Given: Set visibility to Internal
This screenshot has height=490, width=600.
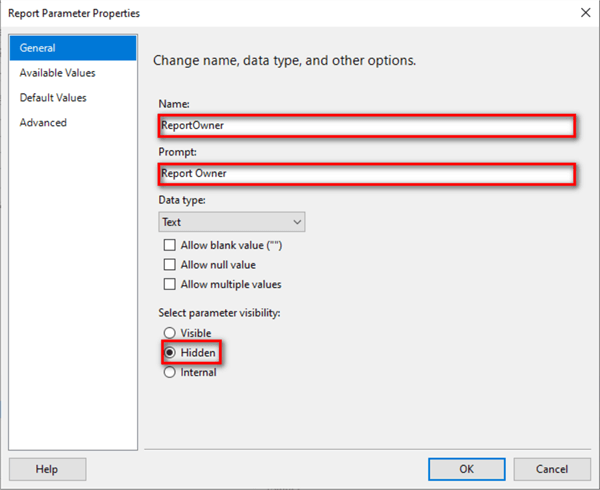Looking at the screenshot, I should 169,372.
